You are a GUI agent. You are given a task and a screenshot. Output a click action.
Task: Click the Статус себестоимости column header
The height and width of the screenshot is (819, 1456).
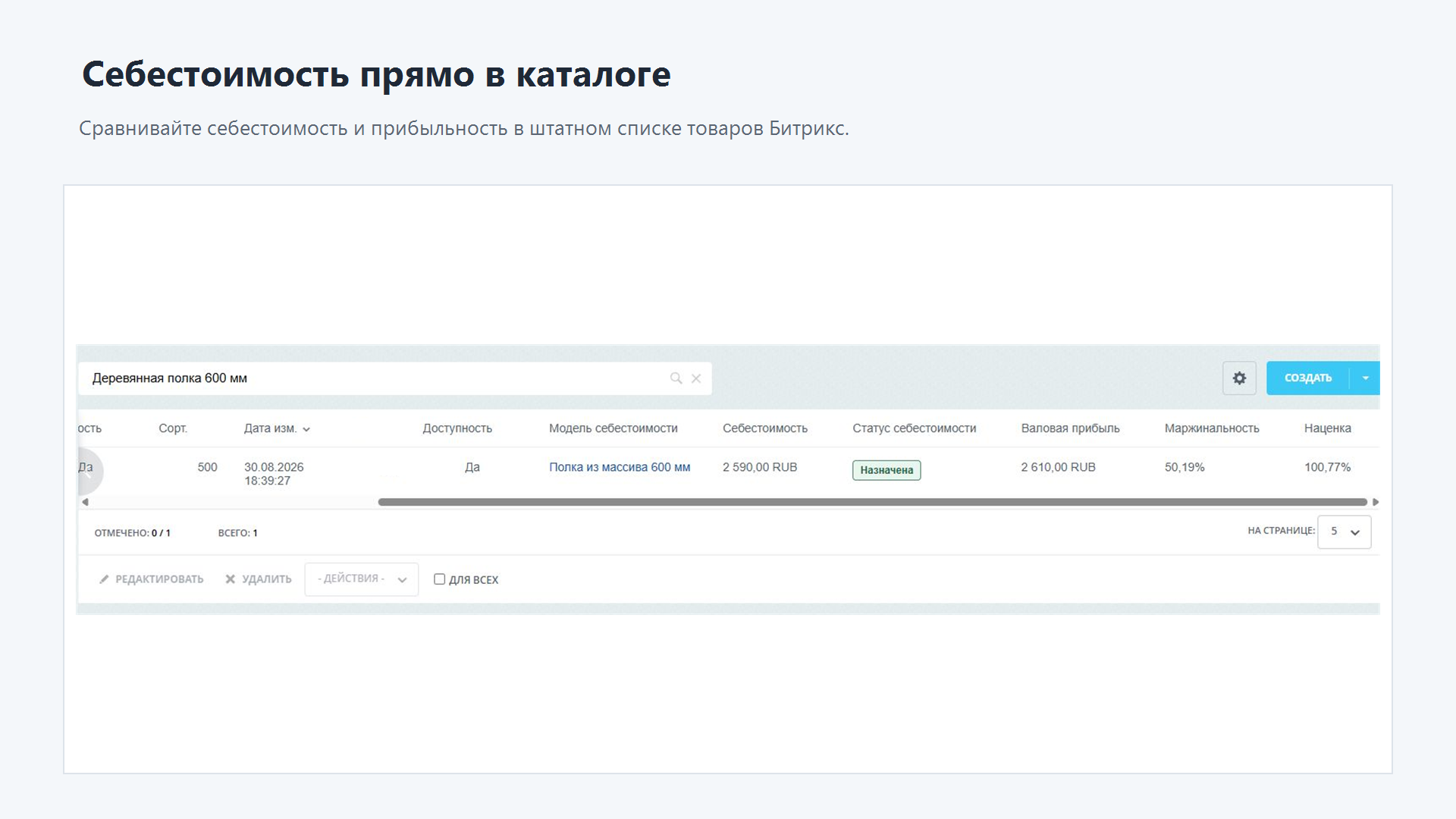tap(915, 428)
